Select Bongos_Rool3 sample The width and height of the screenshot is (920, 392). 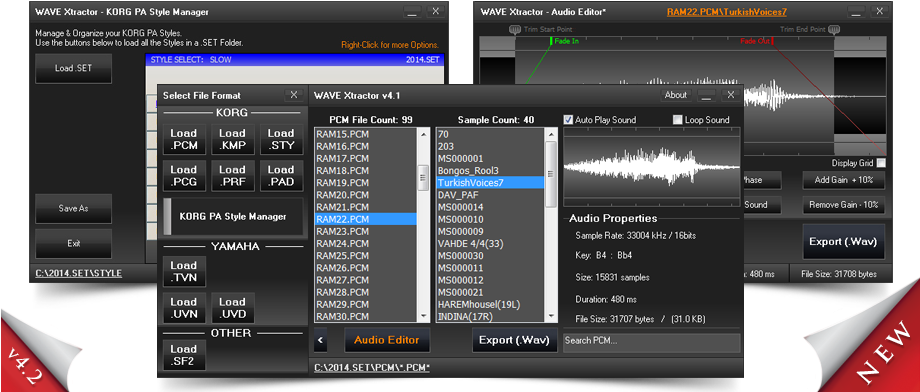[x=490, y=170]
